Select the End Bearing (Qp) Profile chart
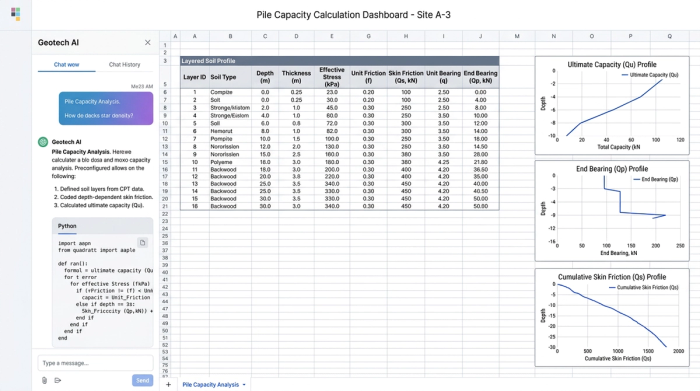 click(x=612, y=211)
